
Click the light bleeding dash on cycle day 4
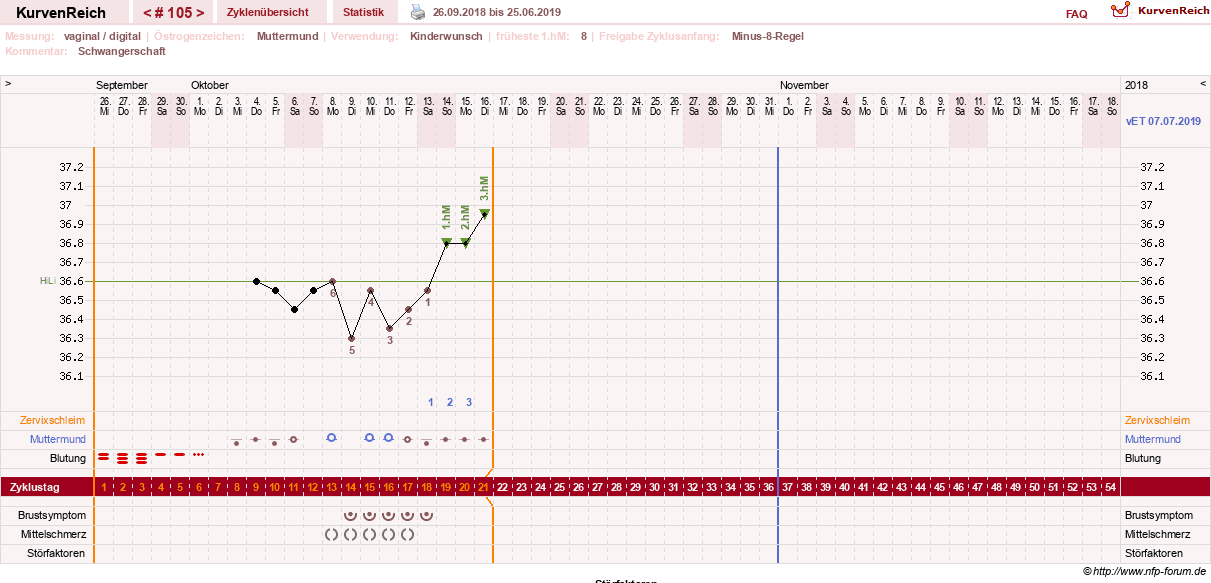pos(160,454)
